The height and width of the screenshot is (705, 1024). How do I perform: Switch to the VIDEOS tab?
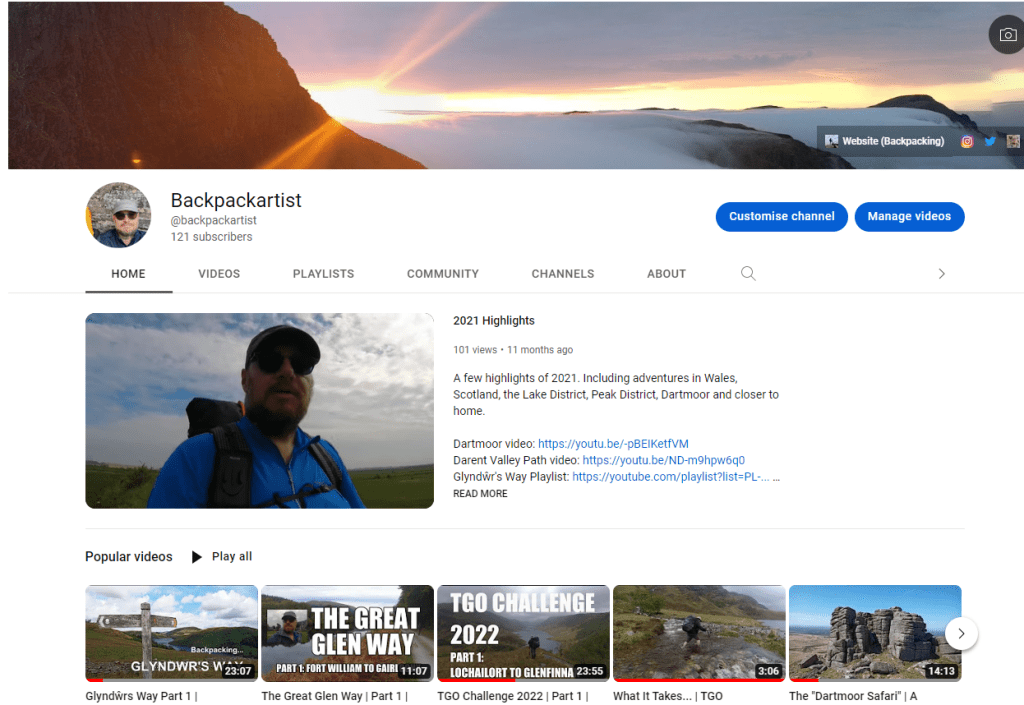[x=219, y=274]
